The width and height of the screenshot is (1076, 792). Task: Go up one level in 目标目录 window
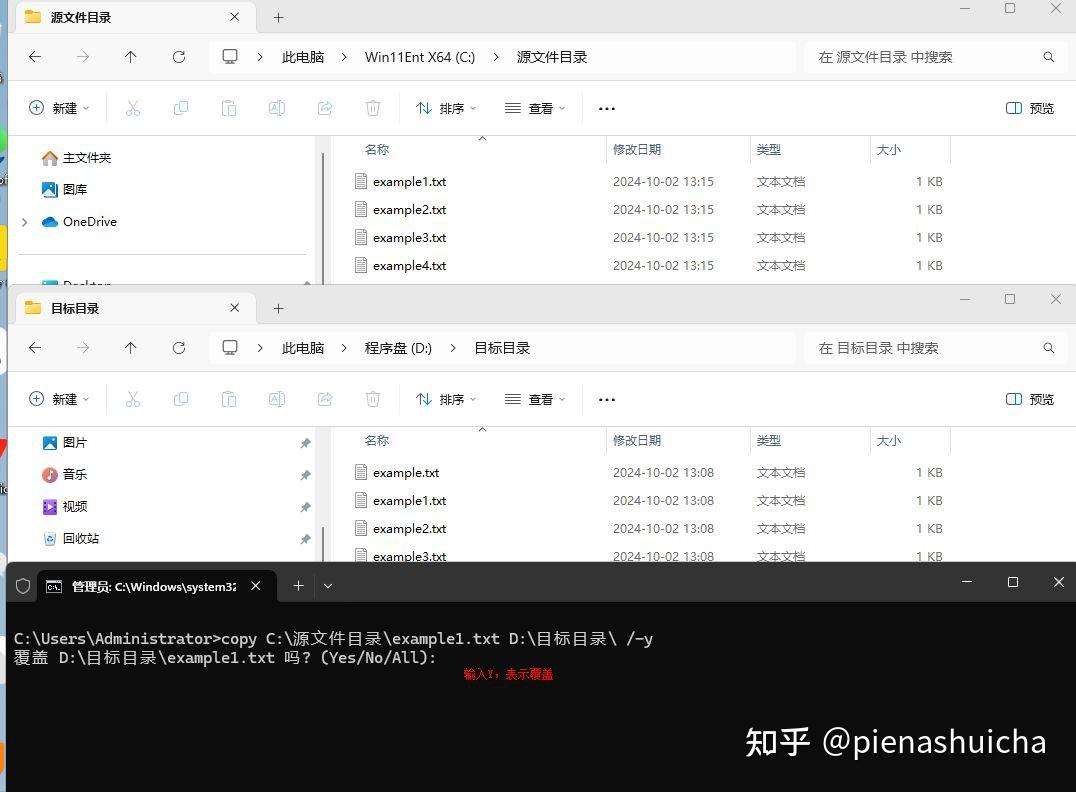coord(130,348)
